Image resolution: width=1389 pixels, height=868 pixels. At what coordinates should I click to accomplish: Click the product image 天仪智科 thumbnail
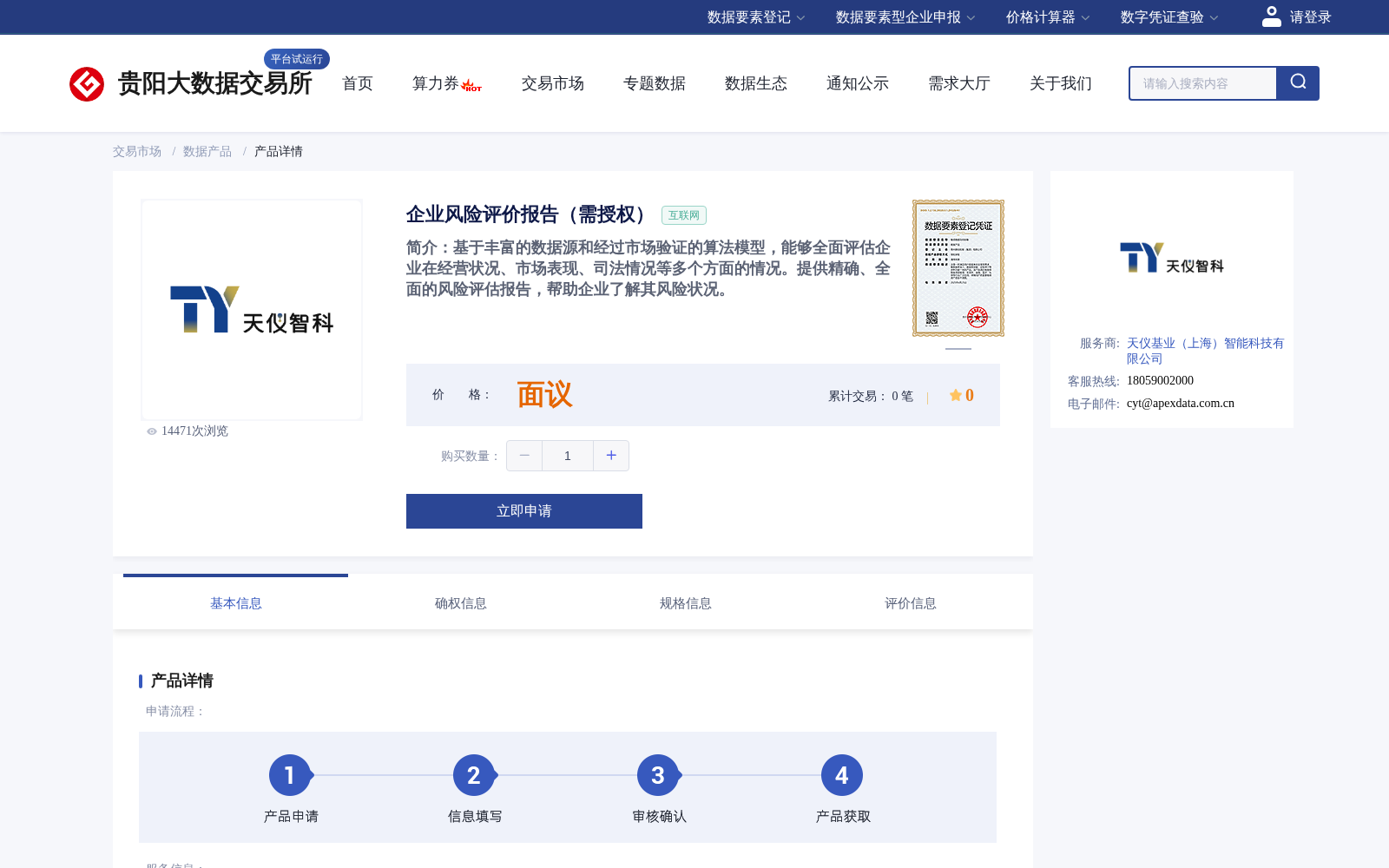[252, 310]
